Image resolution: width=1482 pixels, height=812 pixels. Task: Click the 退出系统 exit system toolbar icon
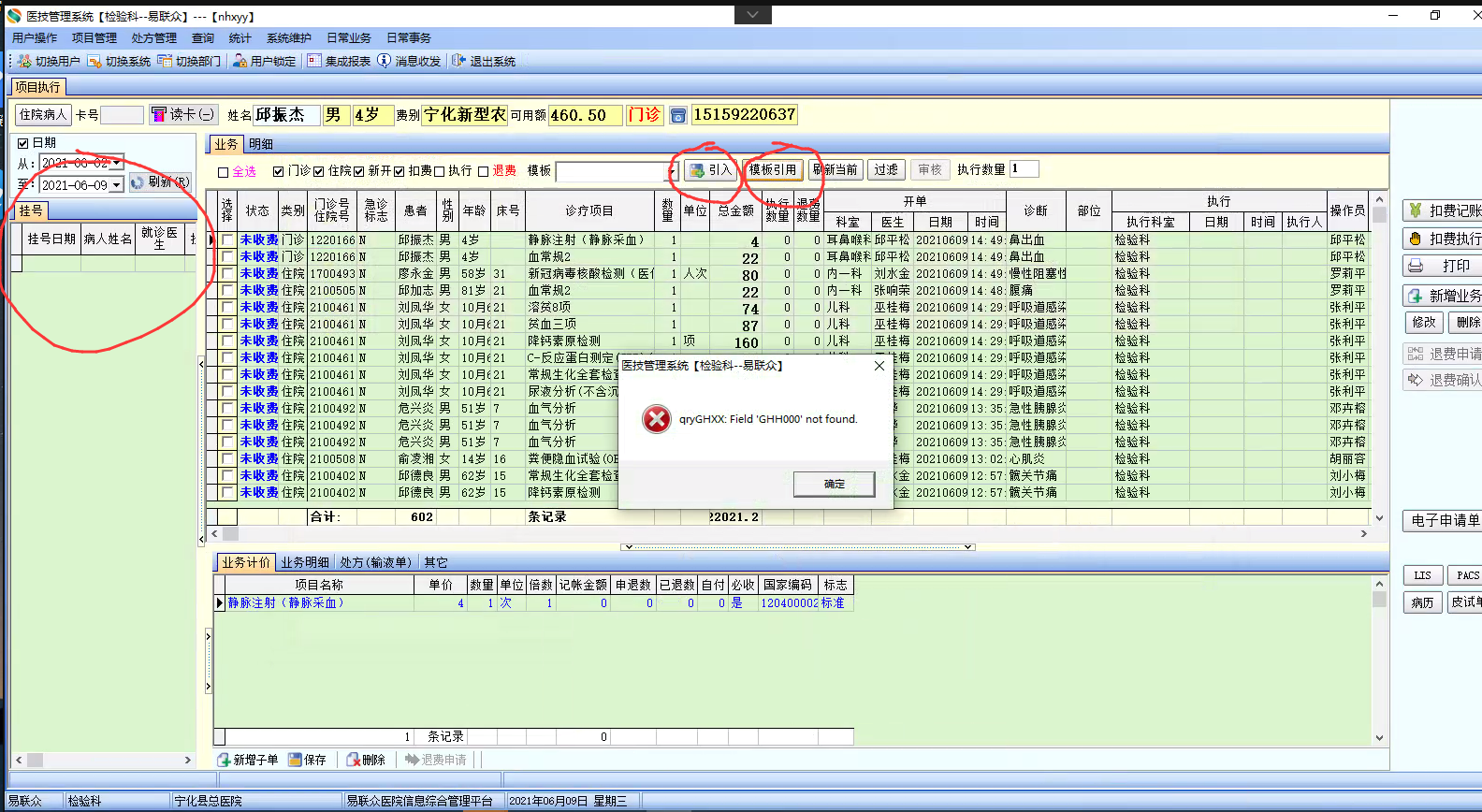(458, 61)
